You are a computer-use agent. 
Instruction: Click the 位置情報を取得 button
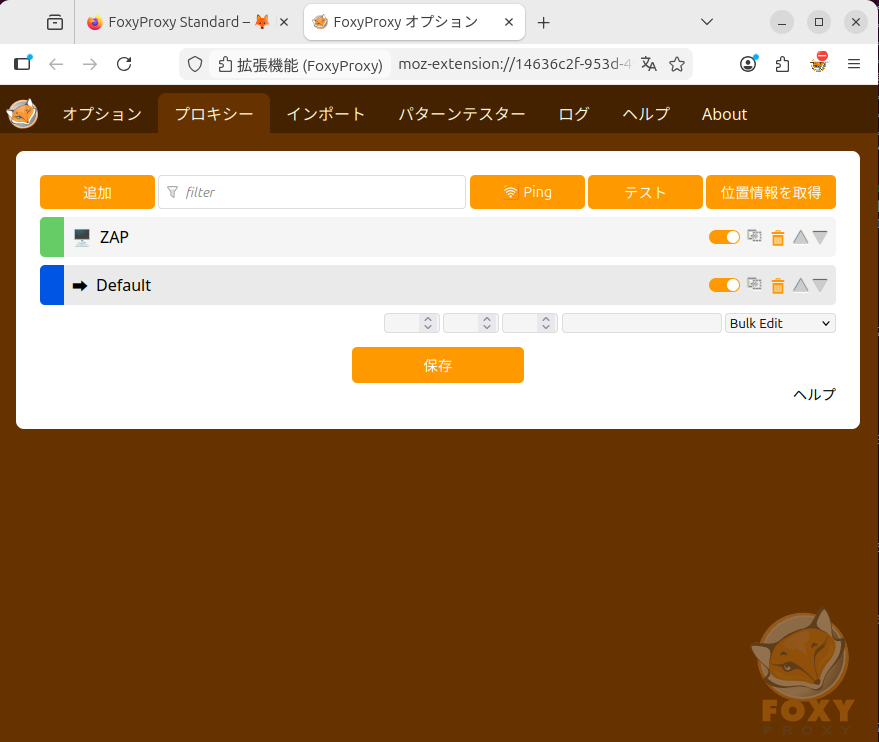point(771,192)
